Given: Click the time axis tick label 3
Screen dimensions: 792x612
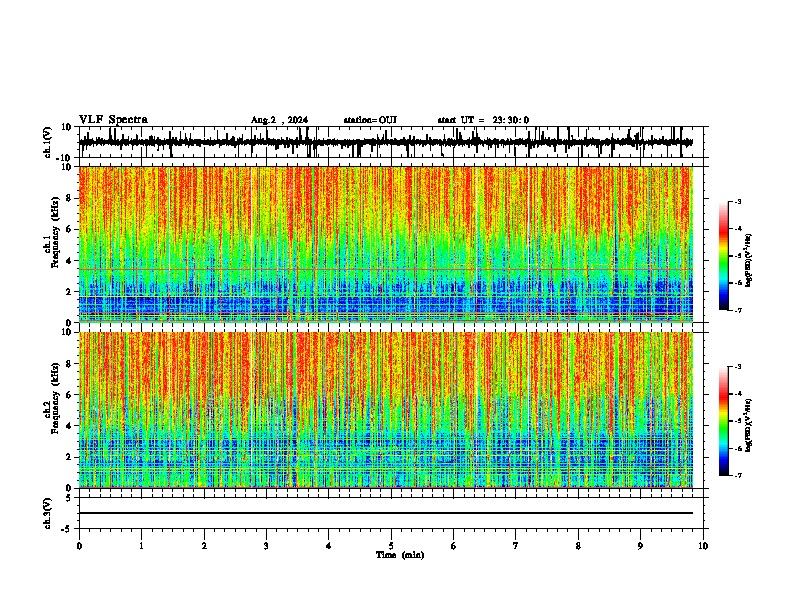Looking at the screenshot, I should [x=266, y=546].
